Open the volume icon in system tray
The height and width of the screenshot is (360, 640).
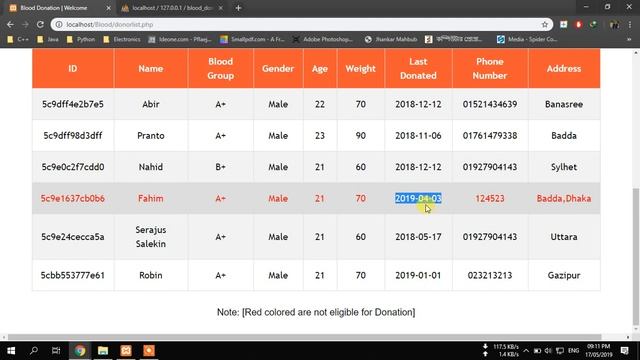[548, 351]
